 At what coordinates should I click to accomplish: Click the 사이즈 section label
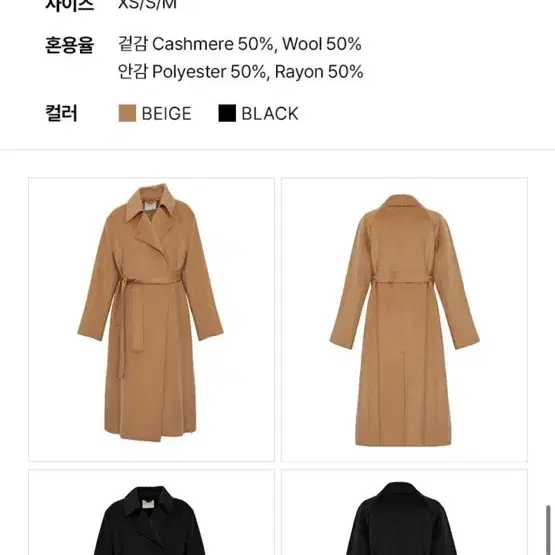click(x=69, y=5)
